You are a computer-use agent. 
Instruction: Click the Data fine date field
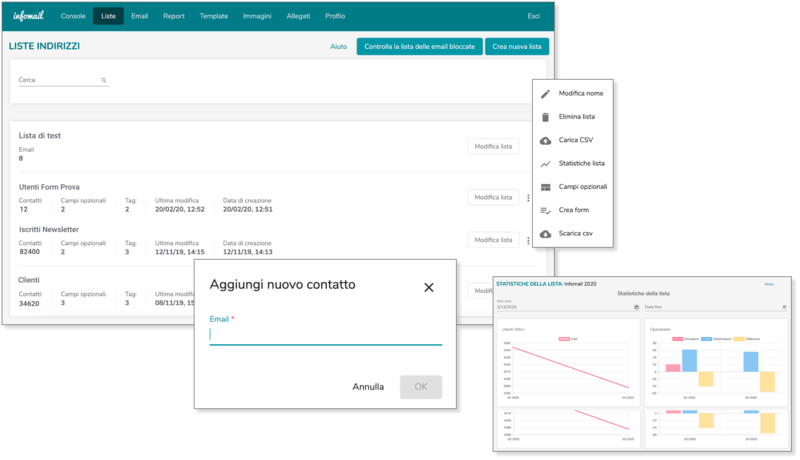pyautogui.click(x=715, y=307)
